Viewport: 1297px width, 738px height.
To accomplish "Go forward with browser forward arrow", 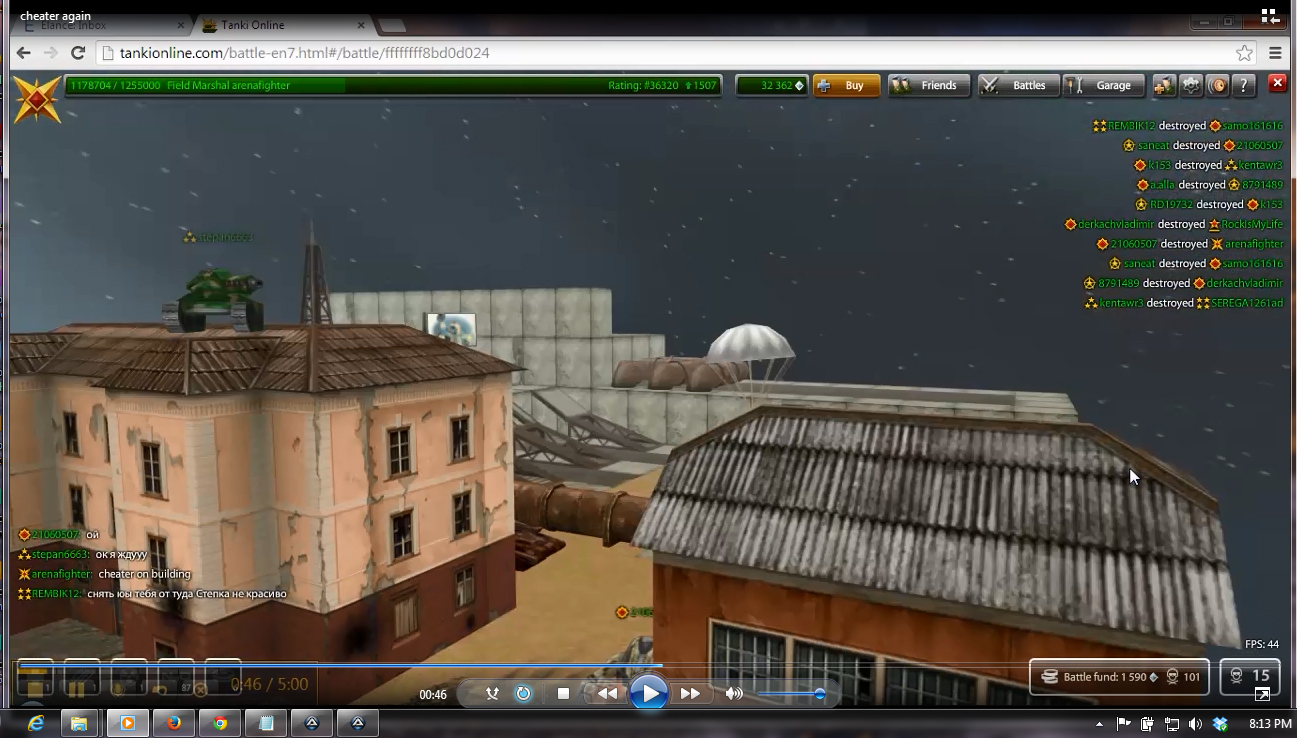I will point(51,53).
